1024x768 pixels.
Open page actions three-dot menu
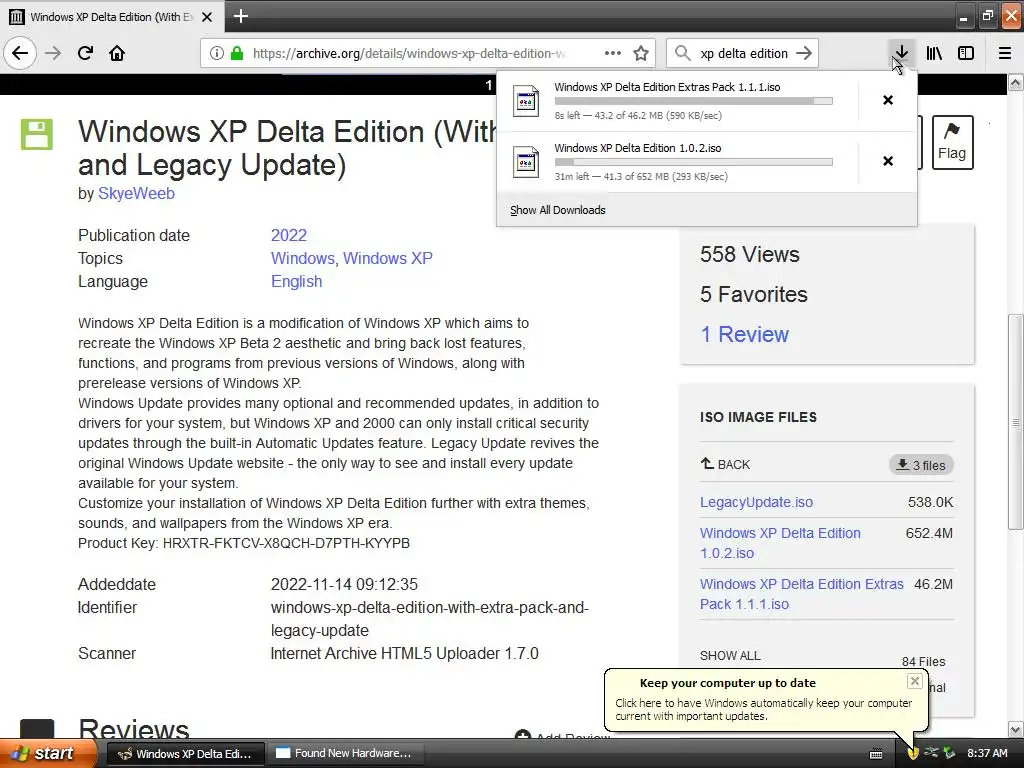pyautogui.click(x=613, y=53)
